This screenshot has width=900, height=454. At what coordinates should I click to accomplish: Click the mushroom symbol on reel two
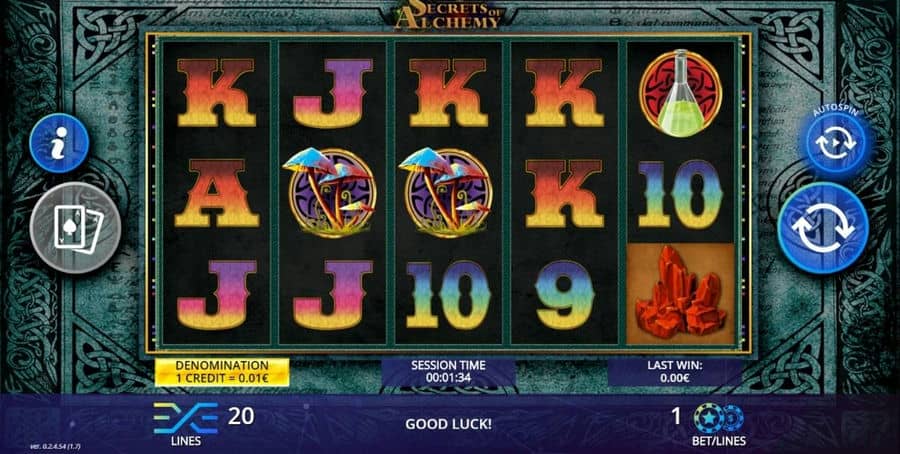click(331, 193)
